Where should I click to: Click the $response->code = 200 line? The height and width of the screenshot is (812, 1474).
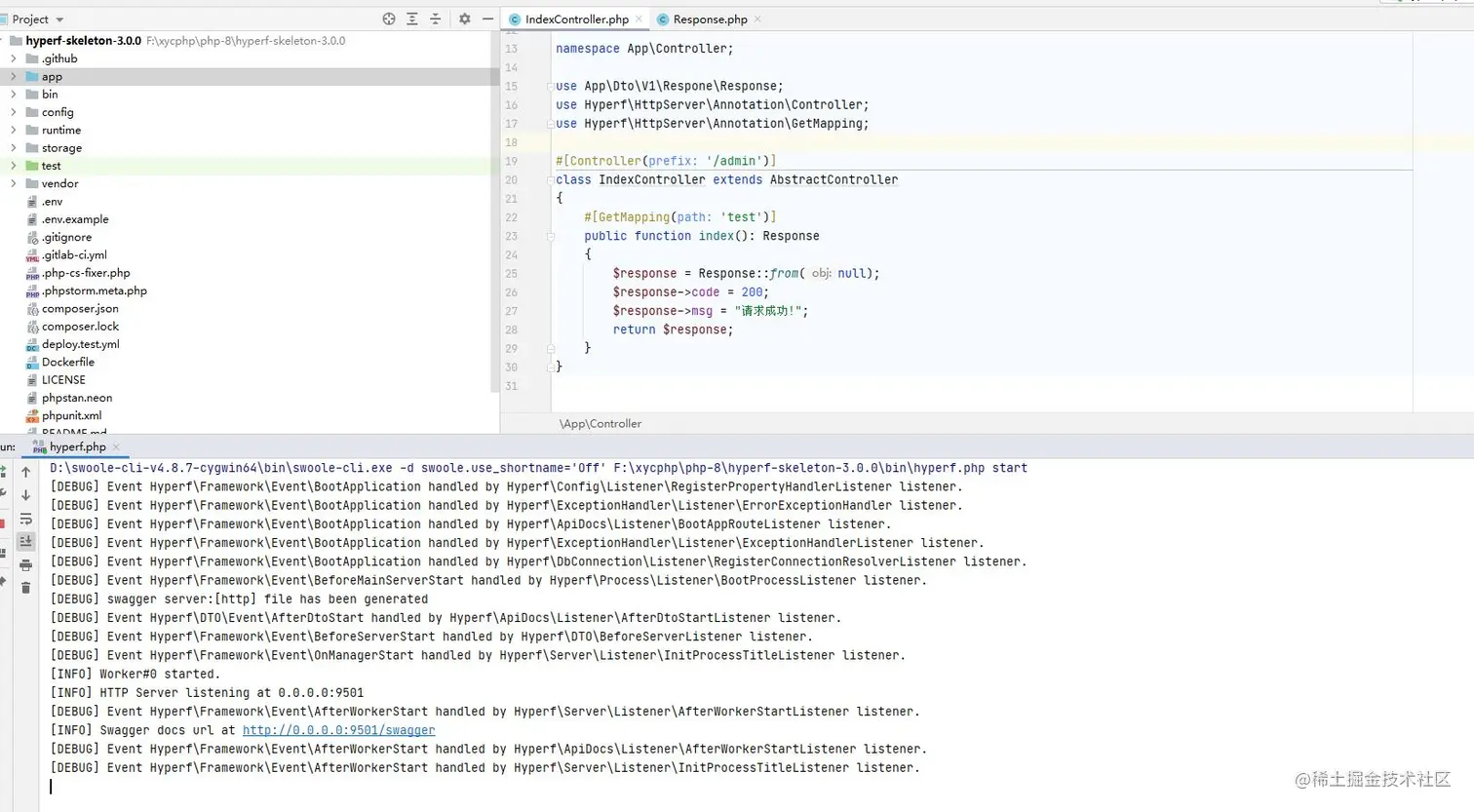coord(691,292)
